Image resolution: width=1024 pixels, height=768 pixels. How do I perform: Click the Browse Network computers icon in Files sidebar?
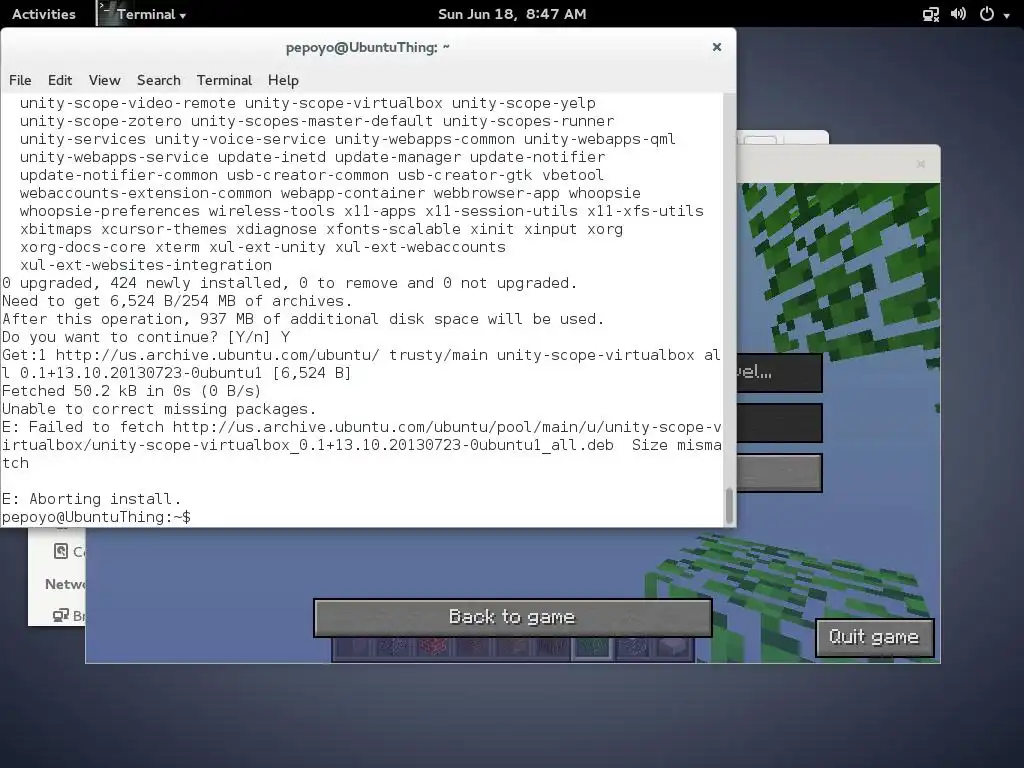61,615
